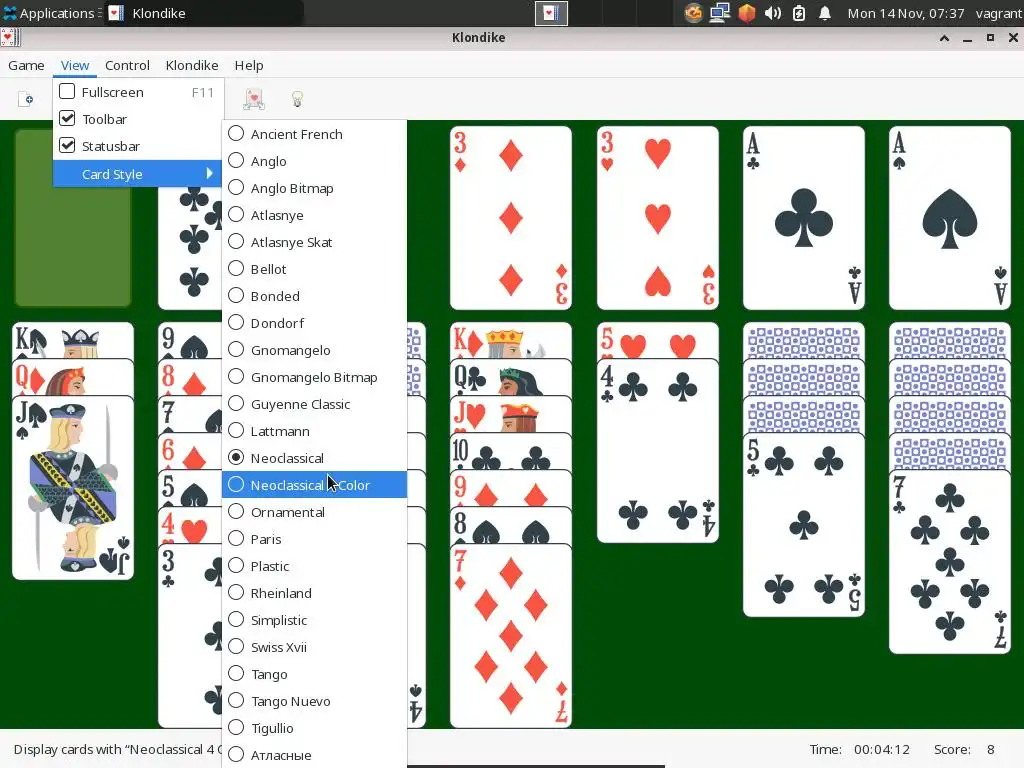The width and height of the screenshot is (1024, 768).
Task: Click the jack of spades card
Action: 72,488
